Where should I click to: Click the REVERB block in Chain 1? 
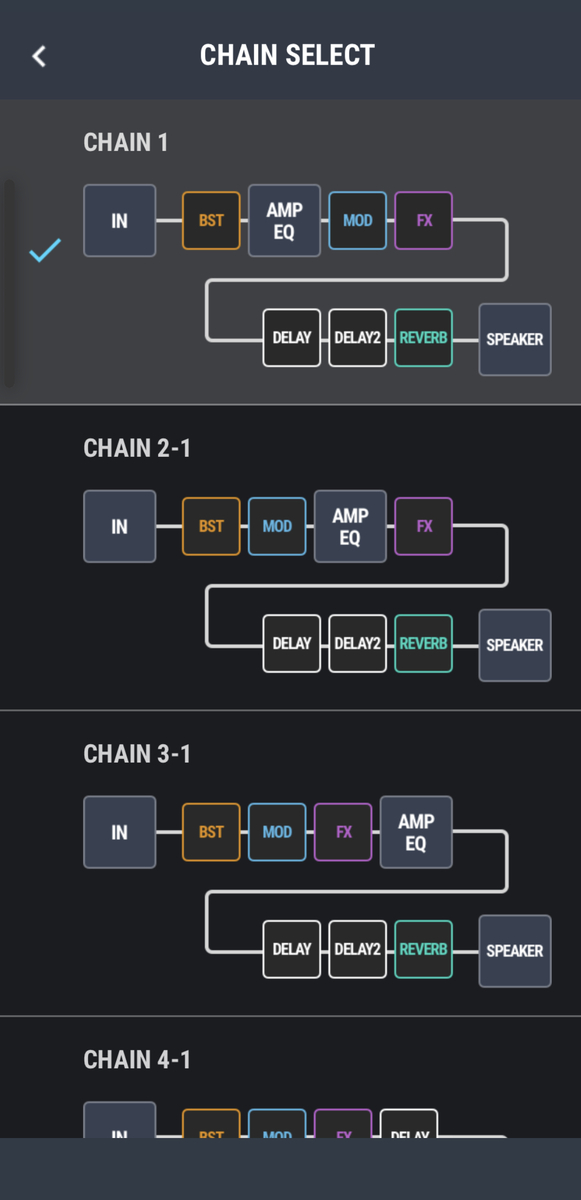click(423, 338)
